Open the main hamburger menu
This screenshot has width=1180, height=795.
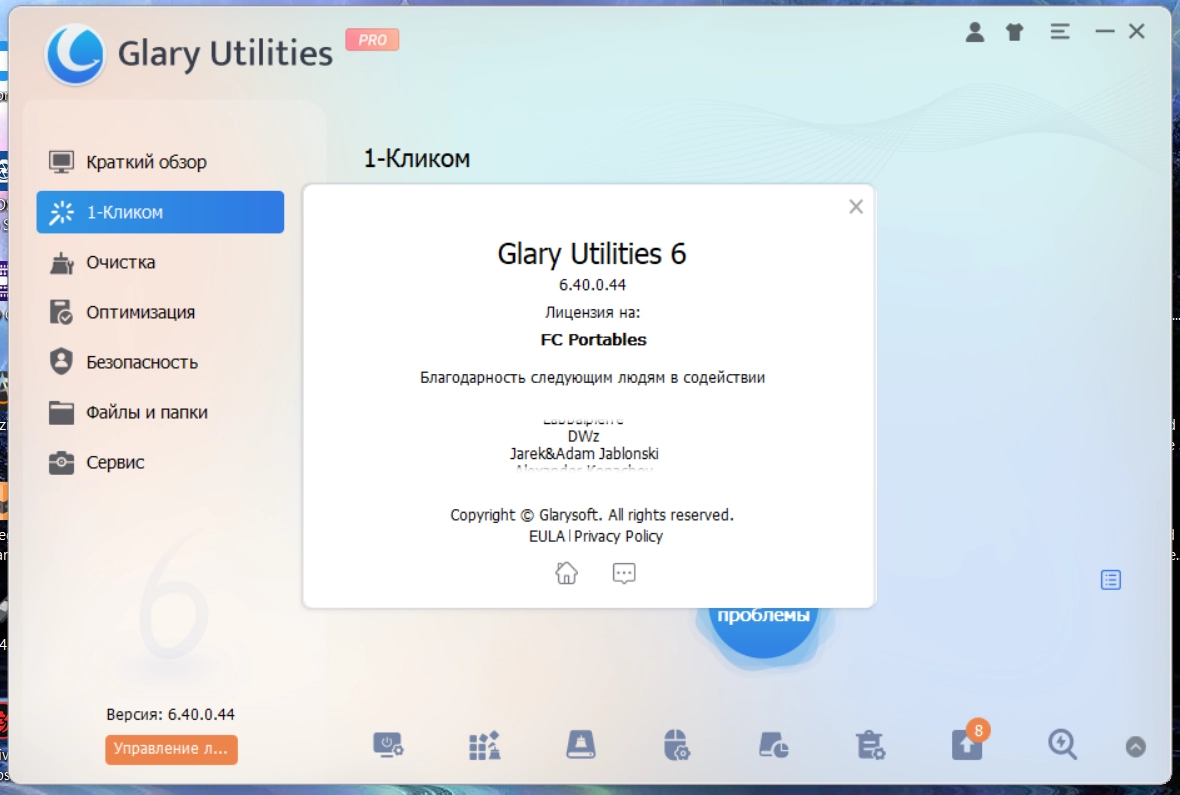click(x=1060, y=32)
